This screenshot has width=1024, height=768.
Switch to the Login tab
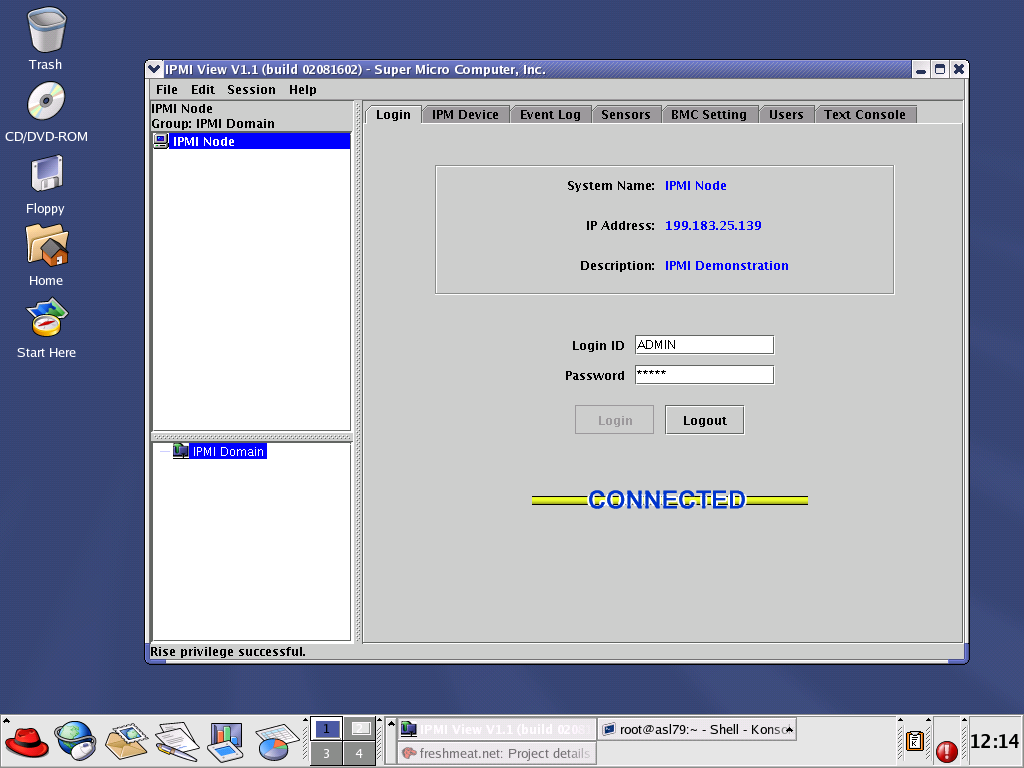point(393,114)
